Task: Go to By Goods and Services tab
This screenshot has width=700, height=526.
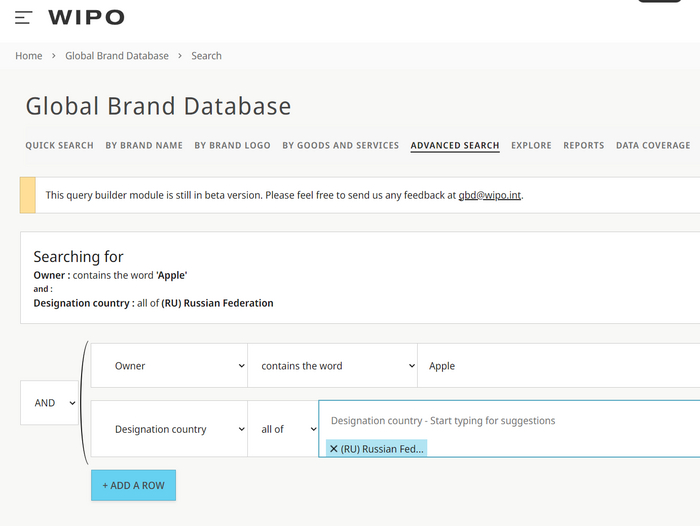Action: point(340,145)
